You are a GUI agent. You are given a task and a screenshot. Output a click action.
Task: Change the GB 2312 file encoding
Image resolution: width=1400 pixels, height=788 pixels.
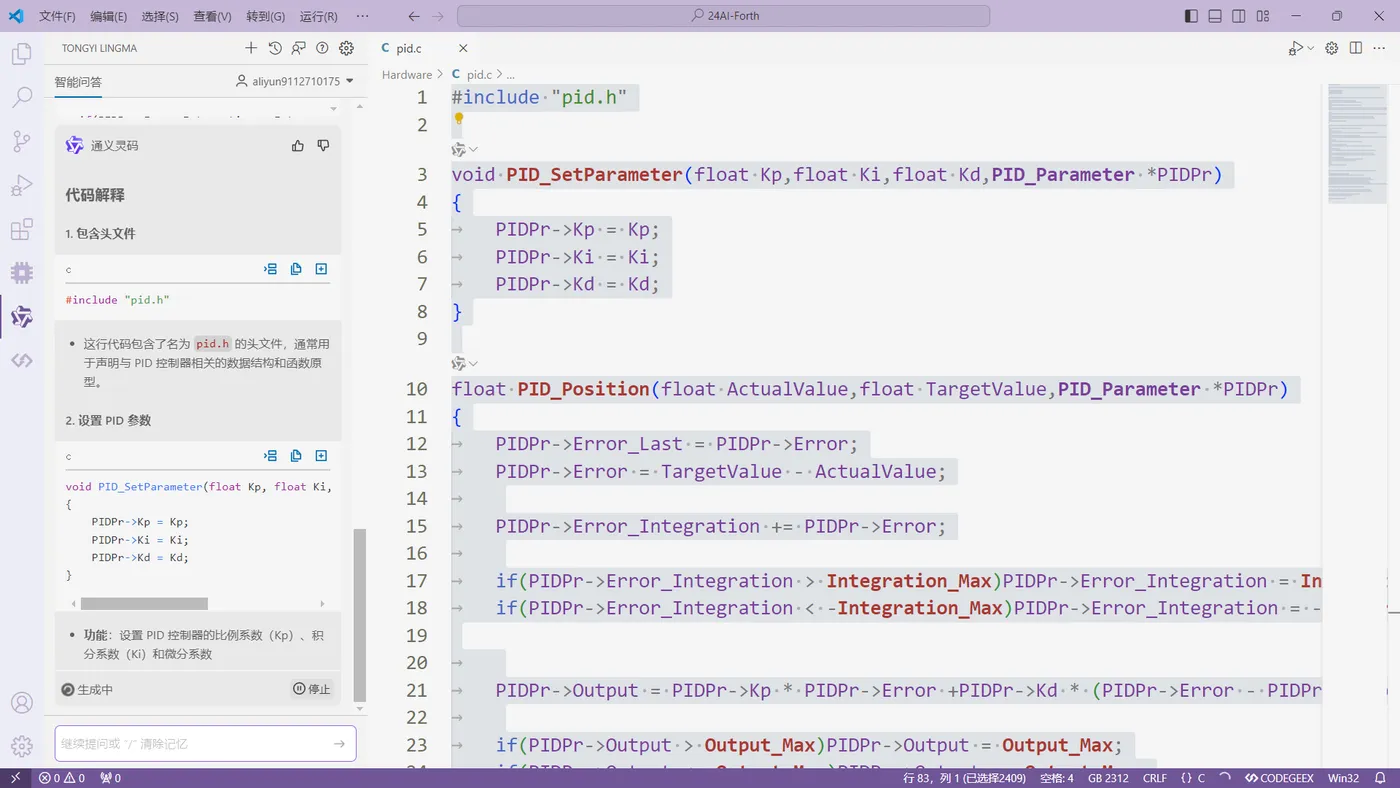coord(1108,778)
